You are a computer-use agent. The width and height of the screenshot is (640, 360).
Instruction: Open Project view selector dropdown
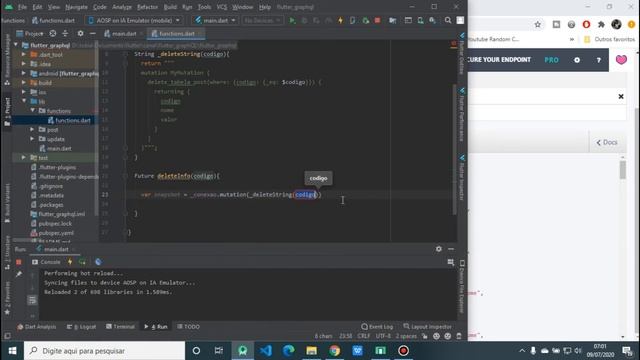[x=30, y=33]
